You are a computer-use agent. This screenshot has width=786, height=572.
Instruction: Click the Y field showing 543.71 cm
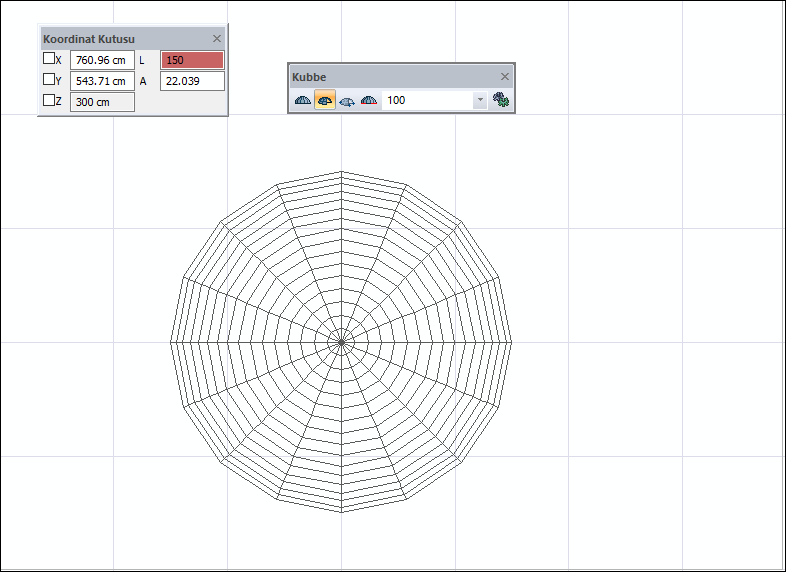102,81
